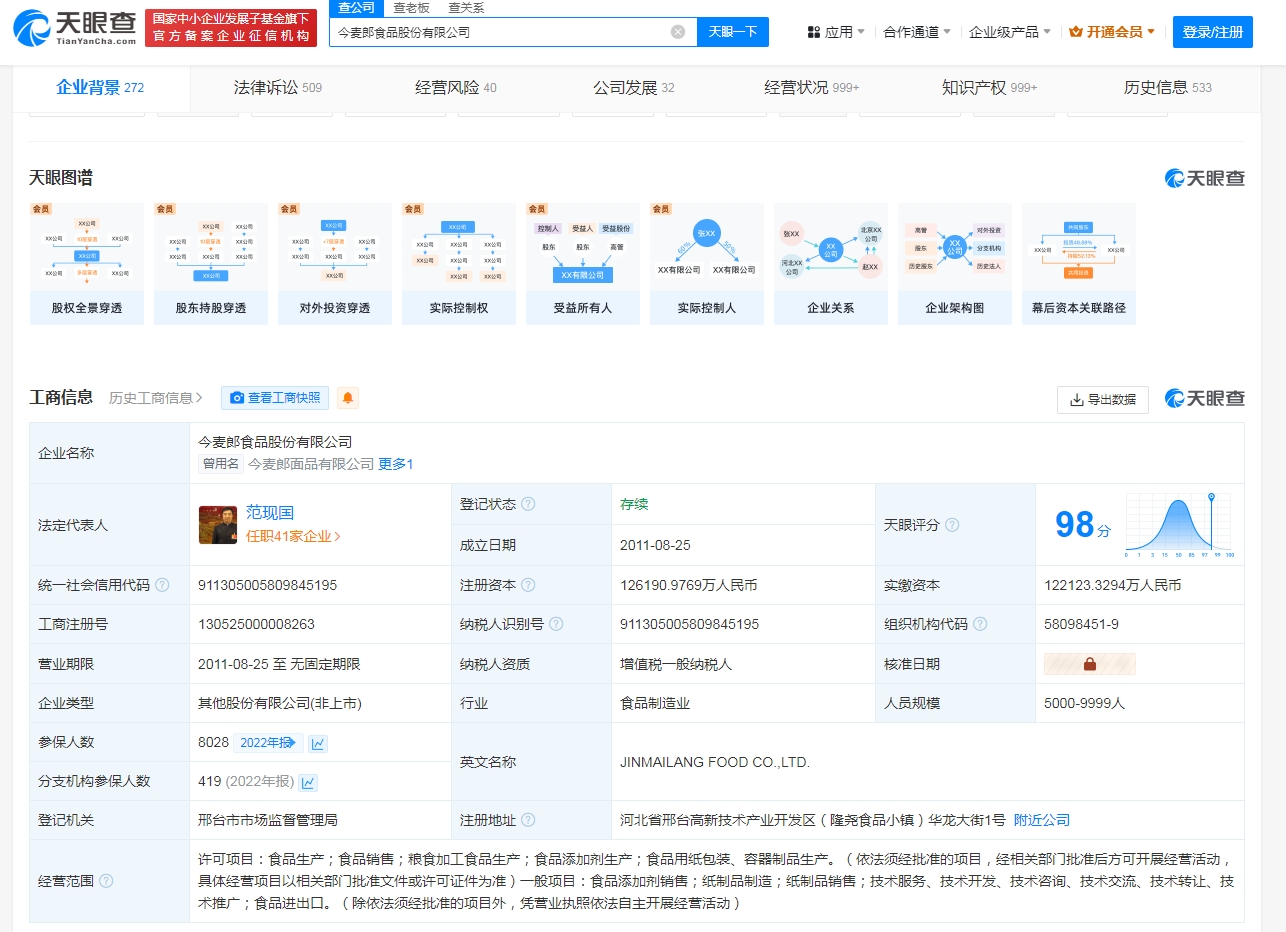
Task: Click the 天眼一下 search button
Action: (733, 32)
